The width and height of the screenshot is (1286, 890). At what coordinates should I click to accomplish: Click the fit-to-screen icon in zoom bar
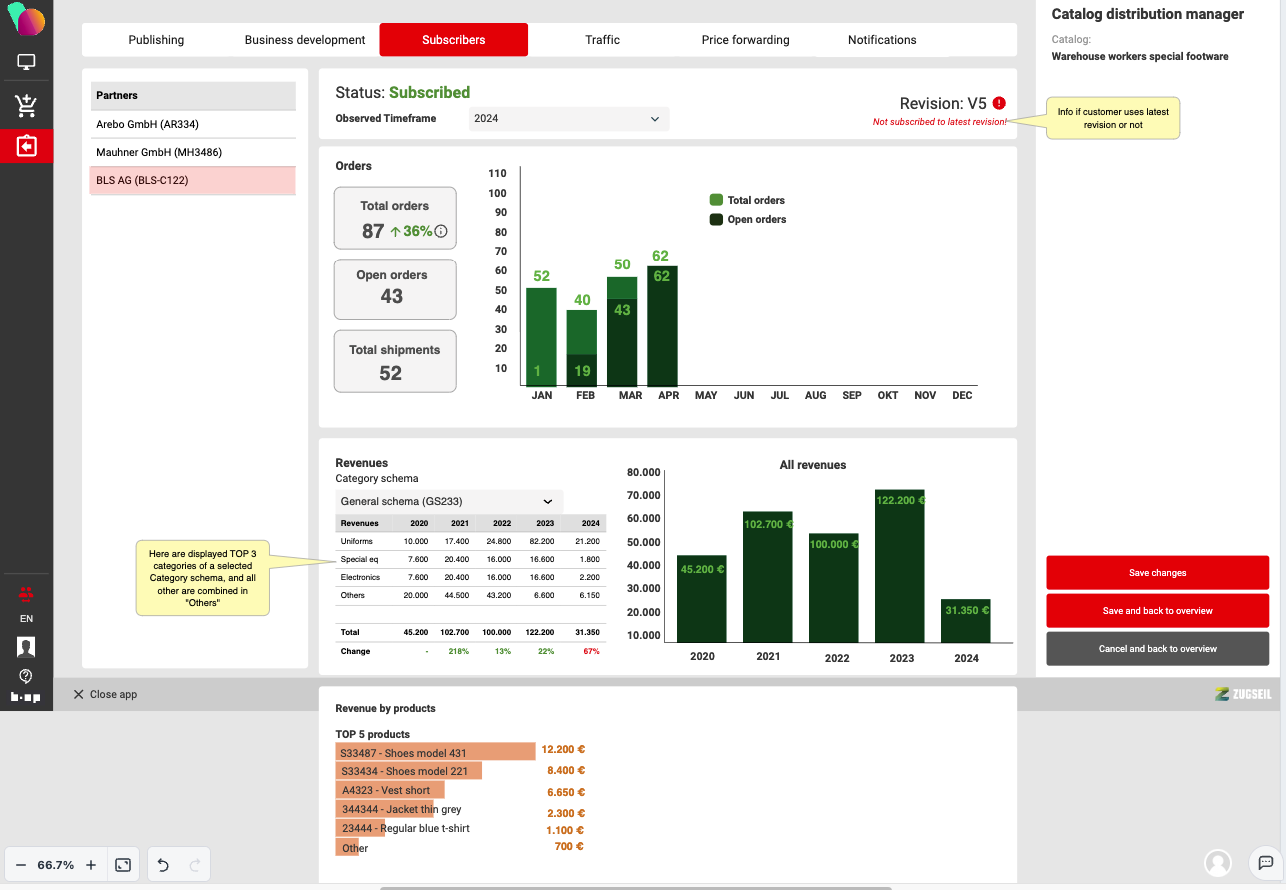[123, 865]
